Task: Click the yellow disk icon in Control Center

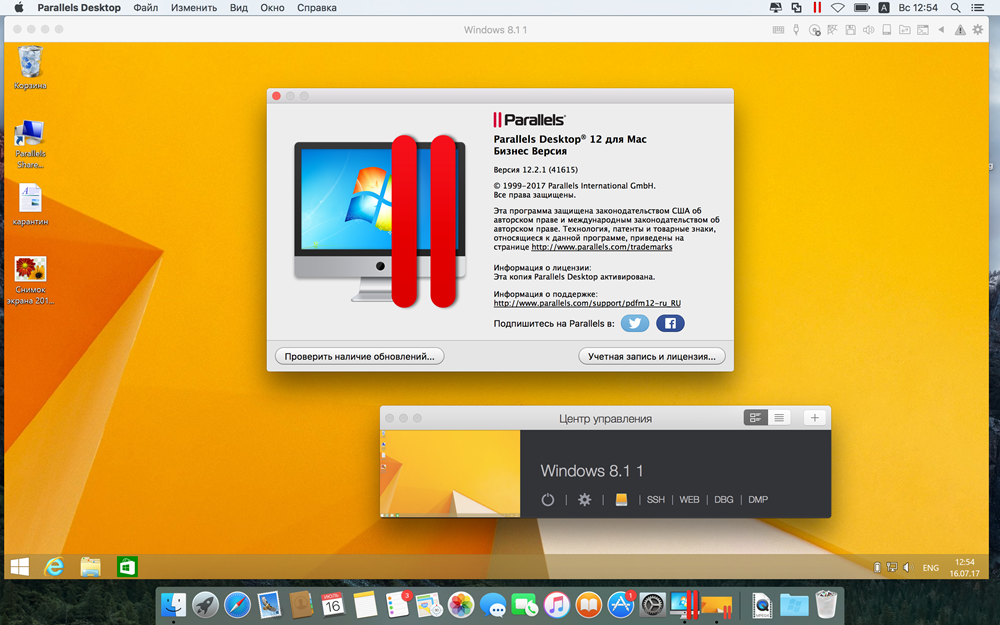Action: (621, 500)
